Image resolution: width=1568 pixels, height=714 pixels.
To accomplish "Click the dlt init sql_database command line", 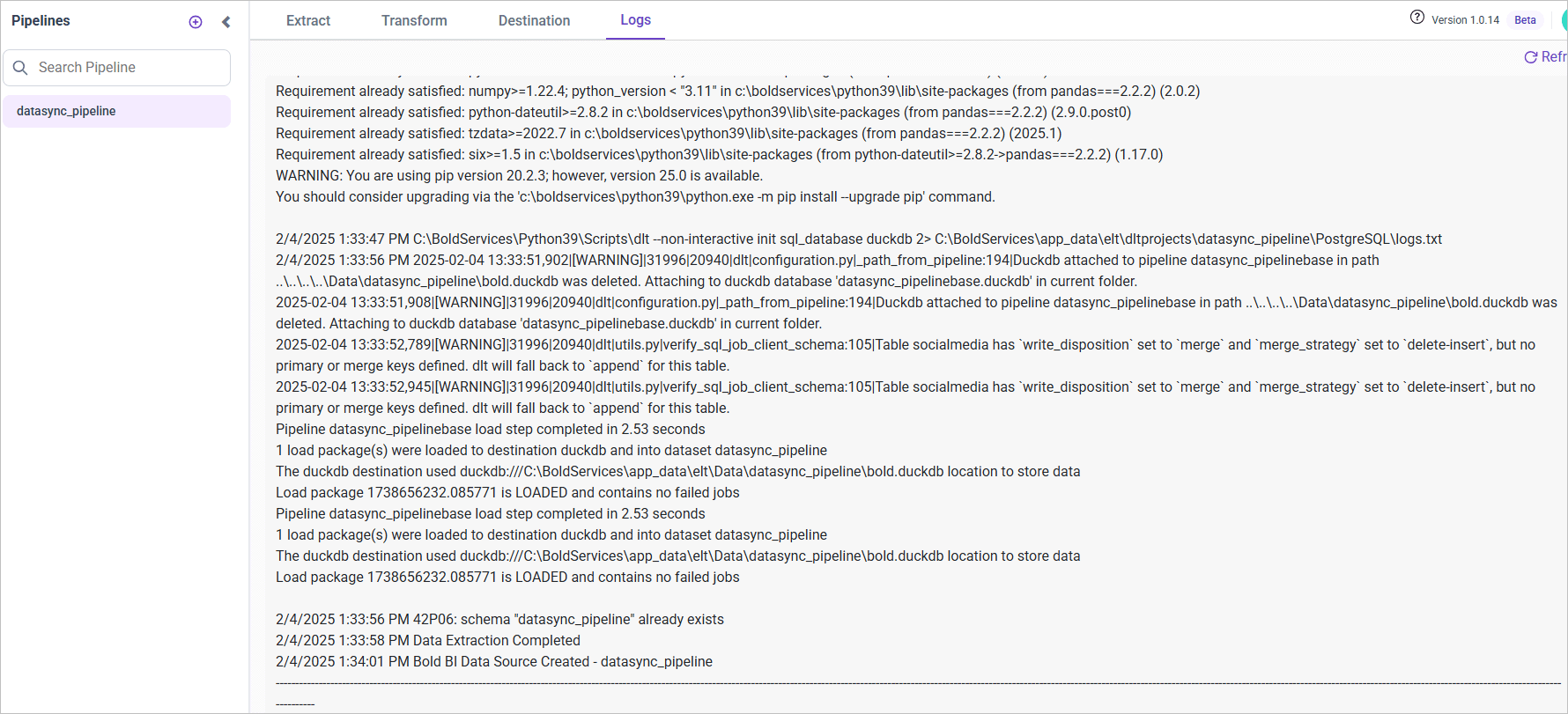I will (859, 239).
